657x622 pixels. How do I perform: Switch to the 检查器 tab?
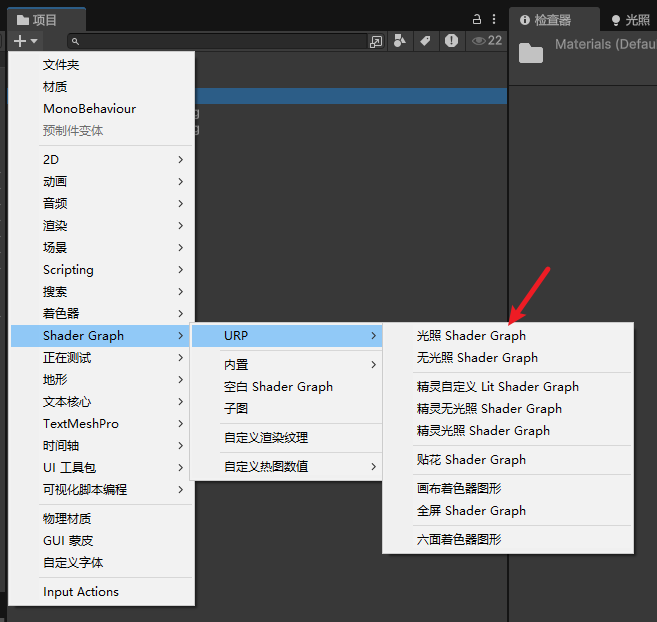point(554,20)
